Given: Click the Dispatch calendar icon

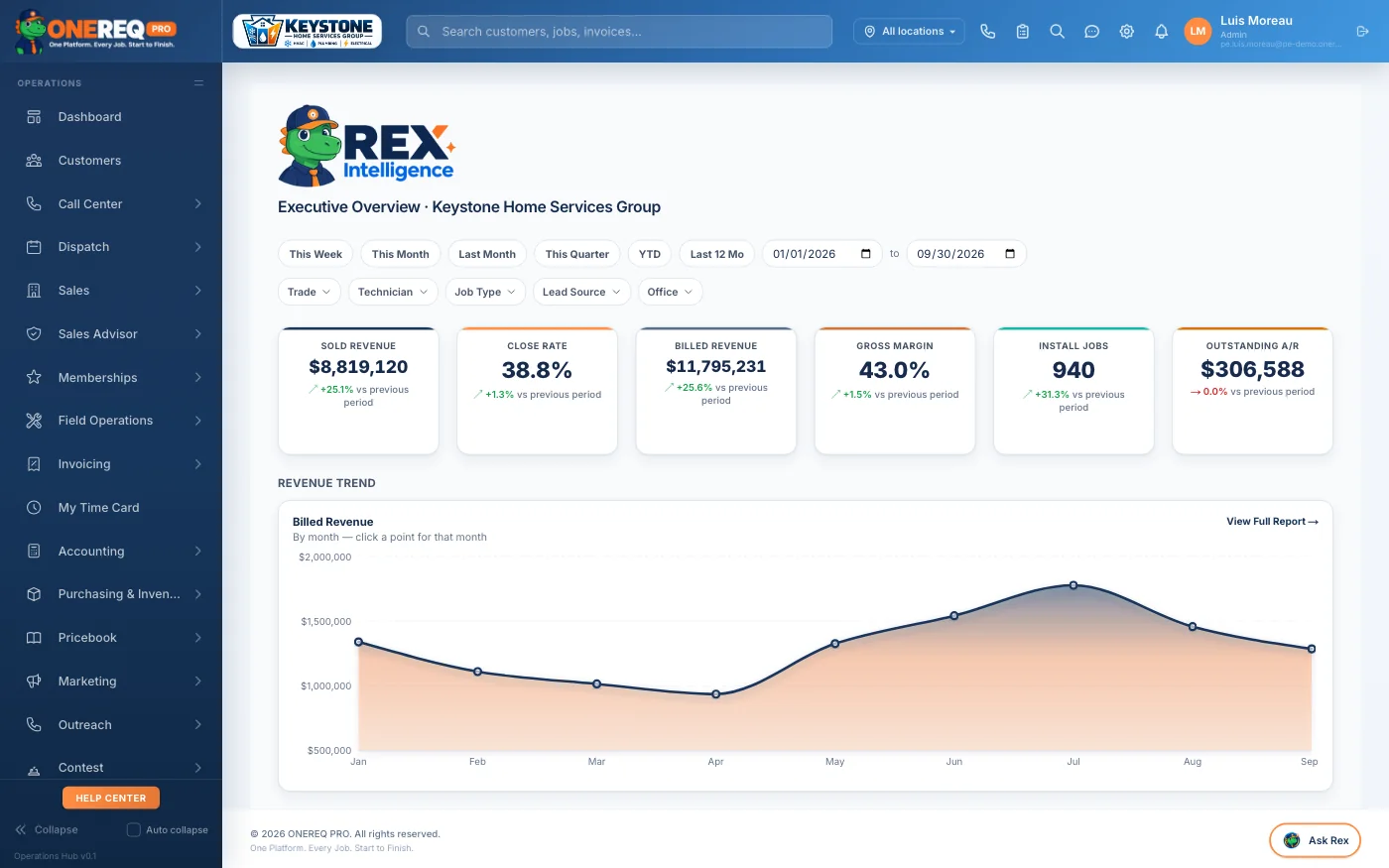Looking at the screenshot, I should pyautogui.click(x=34, y=247).
